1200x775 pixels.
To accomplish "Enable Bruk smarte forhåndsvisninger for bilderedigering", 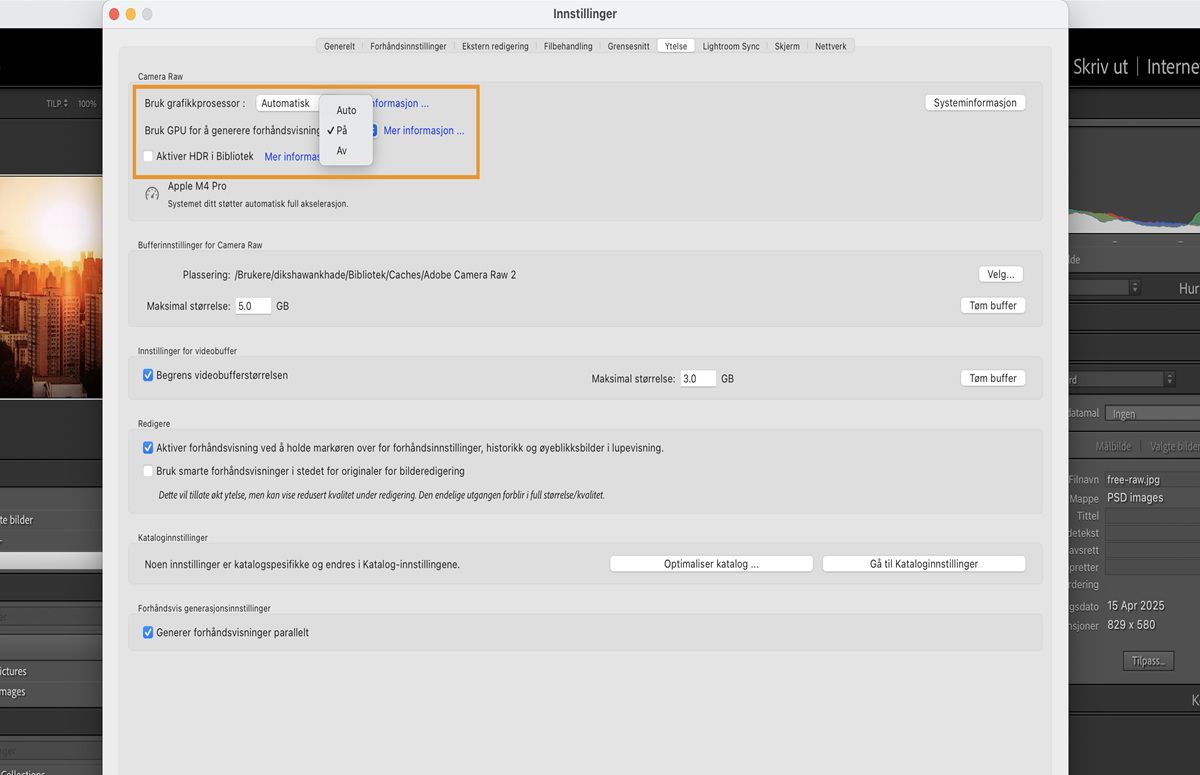I will [148, 470].
